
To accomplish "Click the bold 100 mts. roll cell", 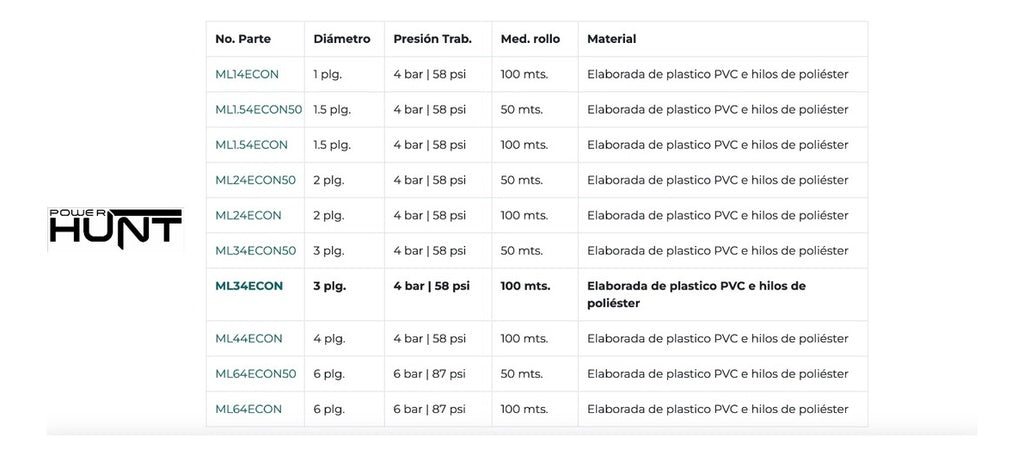I will [525, 286].
